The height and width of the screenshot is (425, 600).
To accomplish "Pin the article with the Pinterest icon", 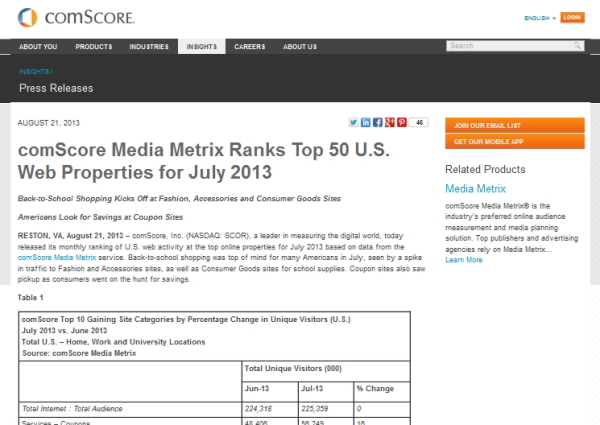I will point(401,122).
